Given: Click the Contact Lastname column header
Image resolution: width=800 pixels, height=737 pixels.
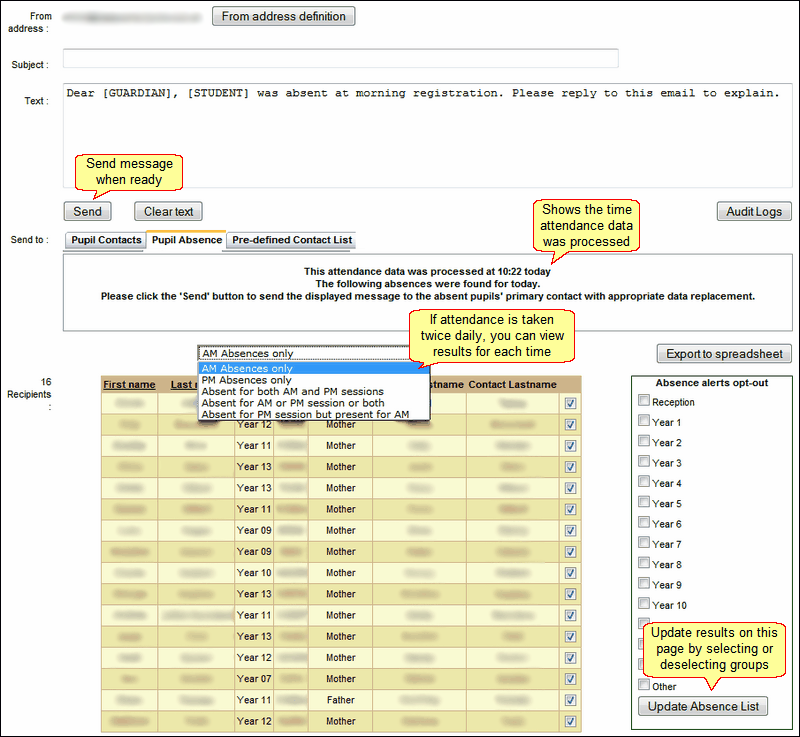Looking at the screenshot, I should pyautogui.click(x=512, y=385).
